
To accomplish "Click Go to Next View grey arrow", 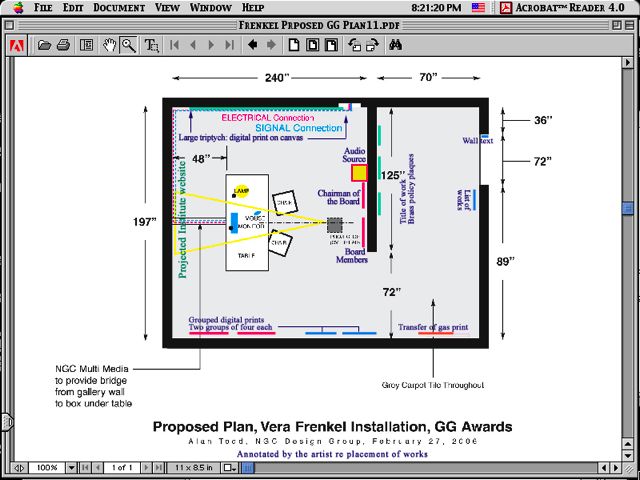I will tap(271, 44).
